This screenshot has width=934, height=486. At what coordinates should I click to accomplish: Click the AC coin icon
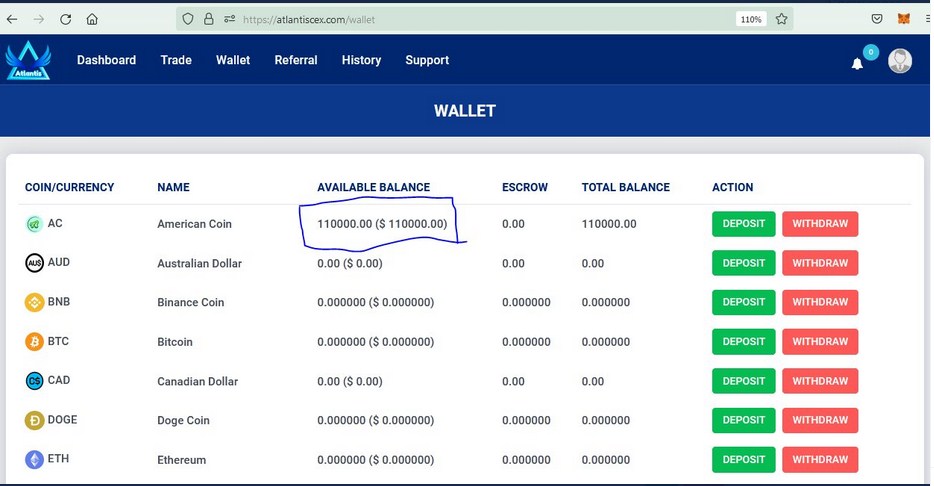click(35, 224)
